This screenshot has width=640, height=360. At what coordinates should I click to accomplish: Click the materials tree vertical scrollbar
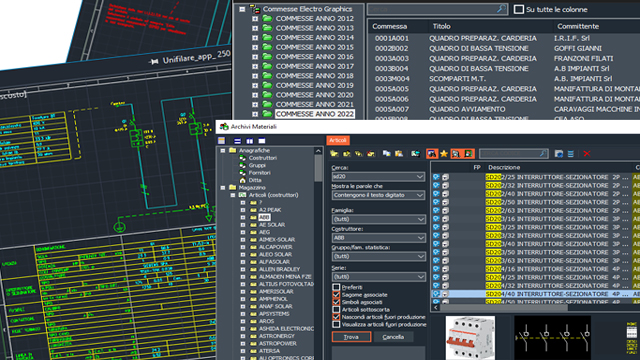[318, 168]
